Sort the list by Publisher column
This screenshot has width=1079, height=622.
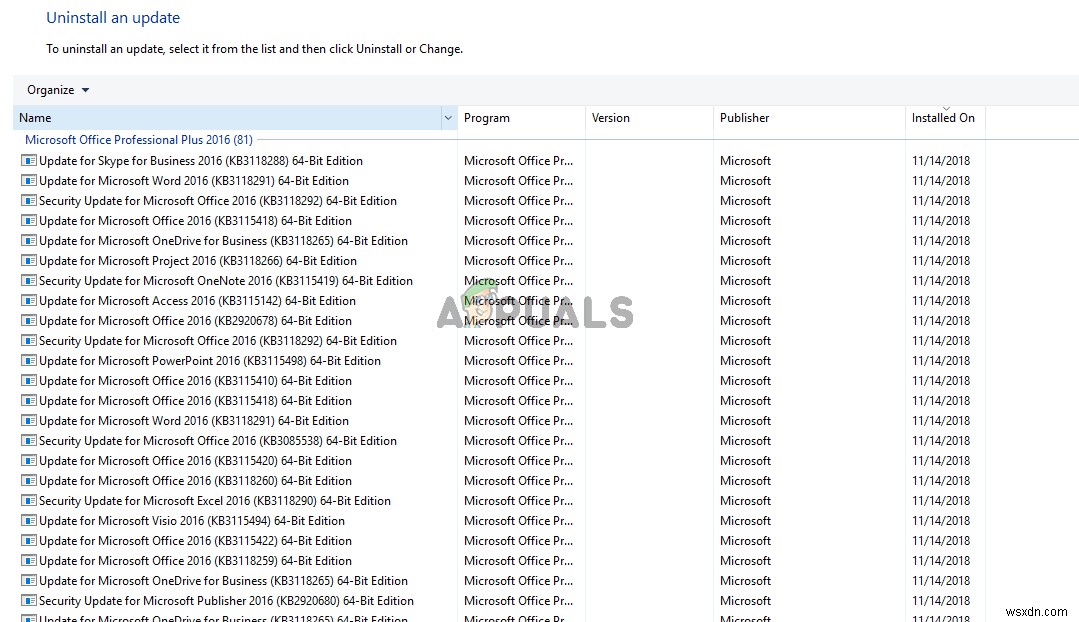tap(809, 118)
